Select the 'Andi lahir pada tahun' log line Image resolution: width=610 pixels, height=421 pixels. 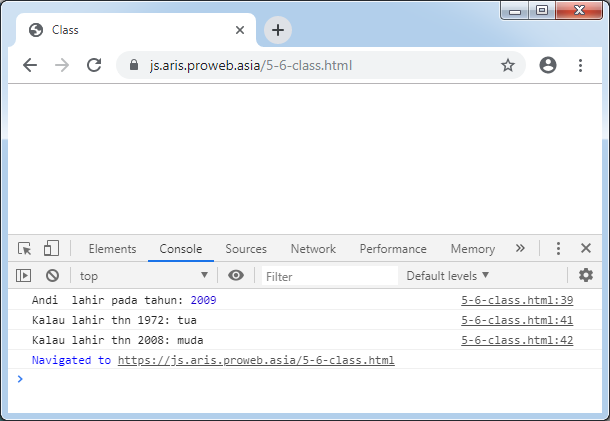(305, 300)
